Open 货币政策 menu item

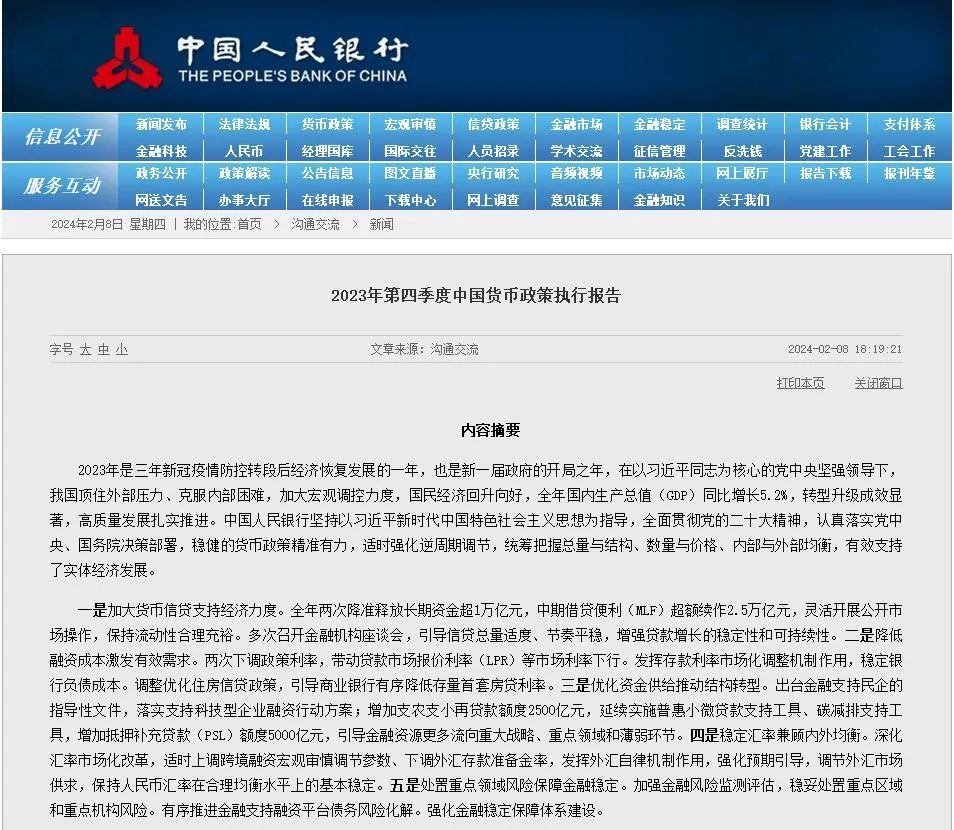[x=327, y=124]
